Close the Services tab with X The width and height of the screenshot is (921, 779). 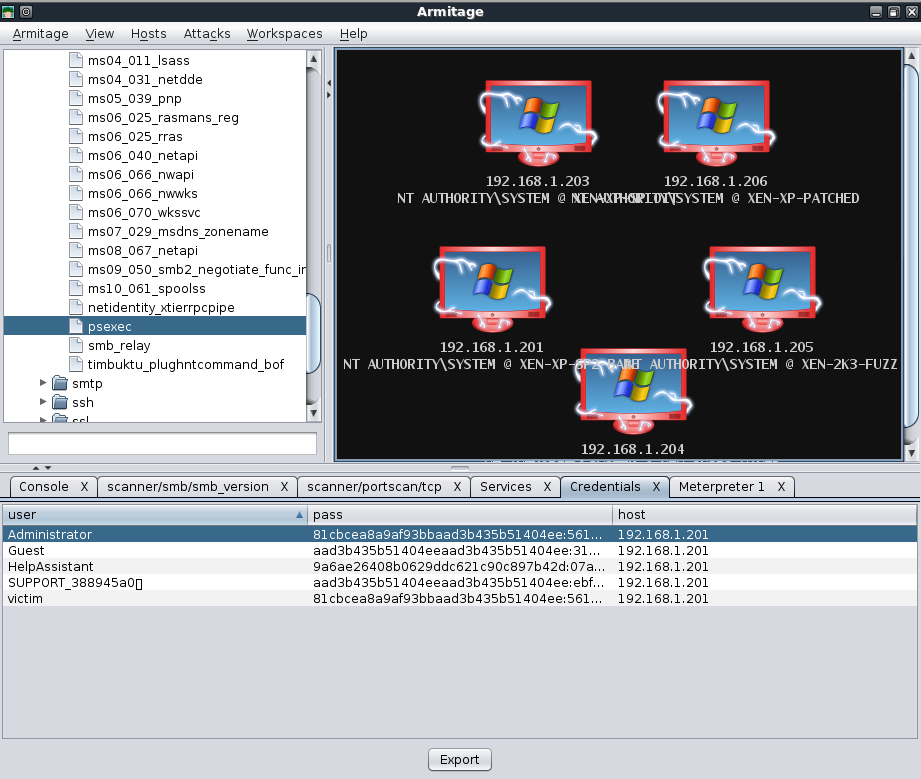click(x=547, y=487)
